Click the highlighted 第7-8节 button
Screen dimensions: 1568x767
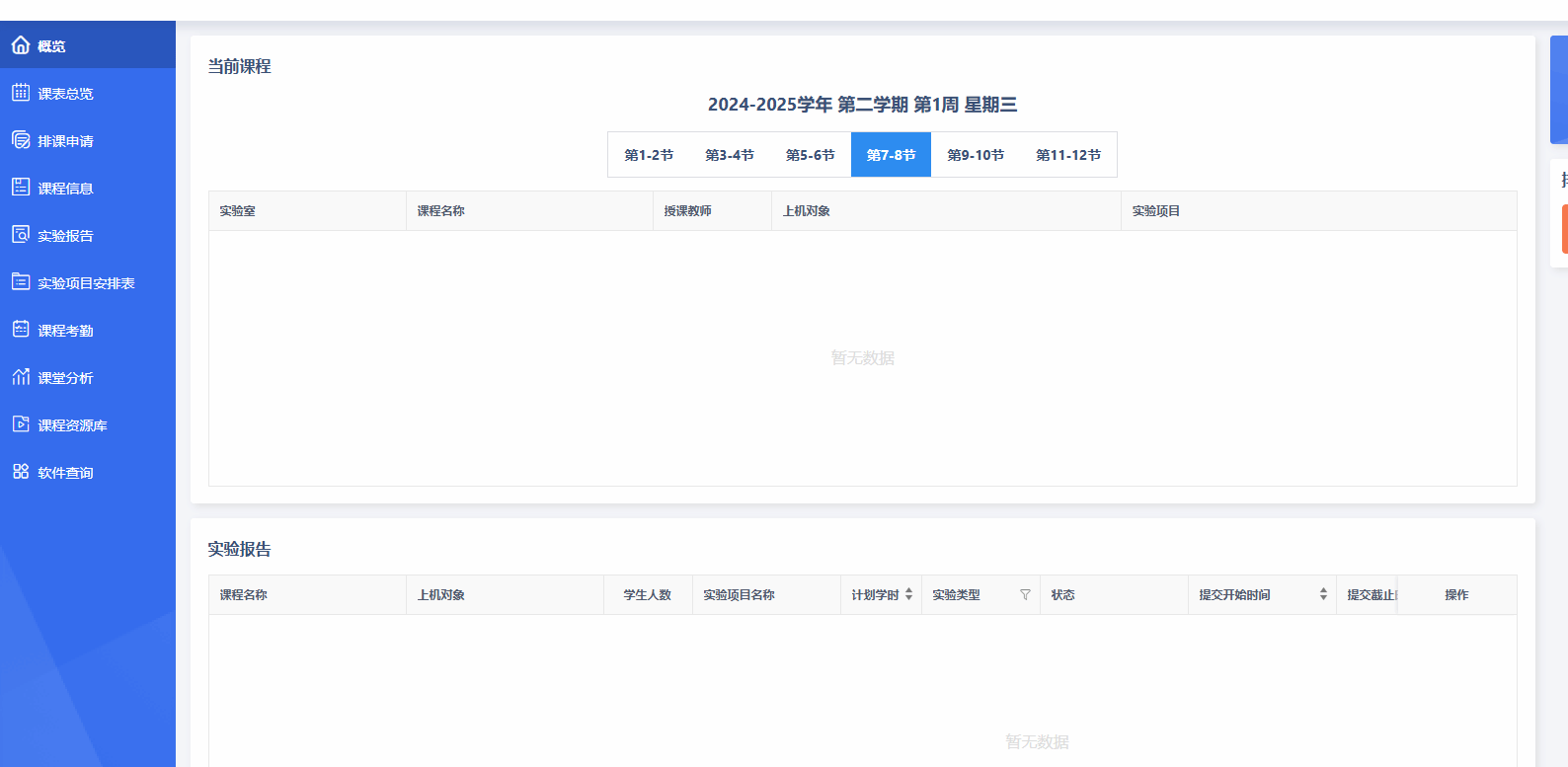(891, 155)
